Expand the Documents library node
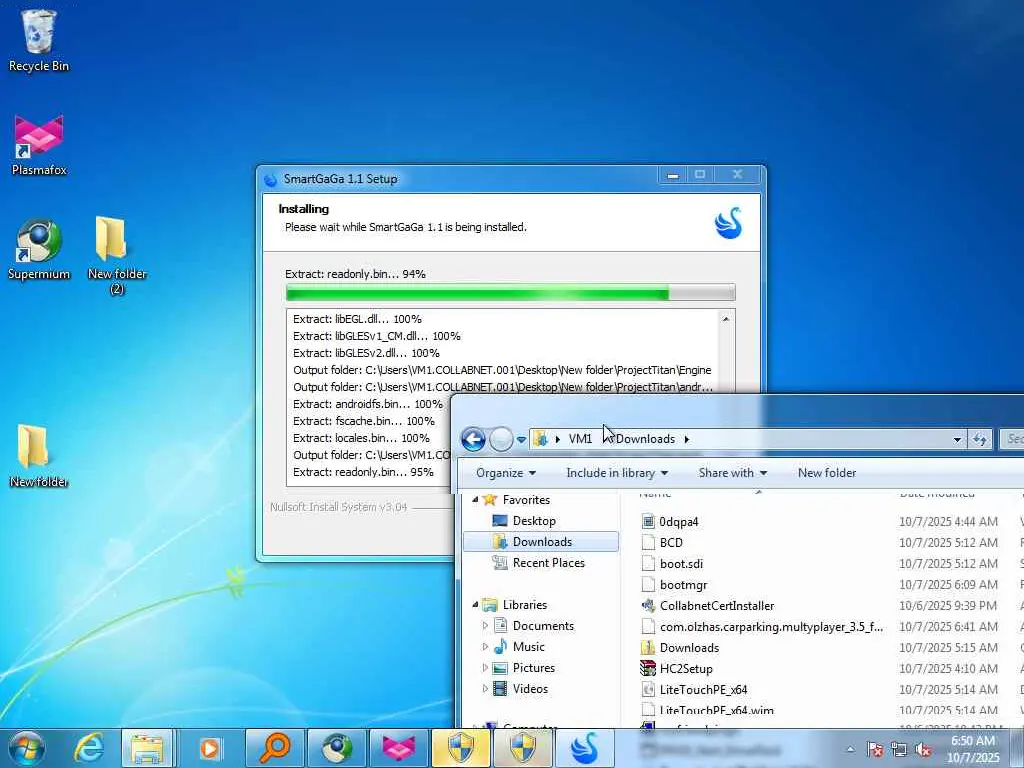Screen dimensions: 1024x768 (485, 626)
